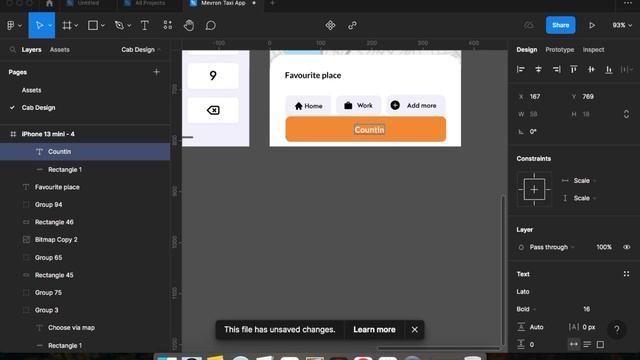Screen dimensions: 640x360
Task: Click Learn more in notification
Action: coord(374,330)
